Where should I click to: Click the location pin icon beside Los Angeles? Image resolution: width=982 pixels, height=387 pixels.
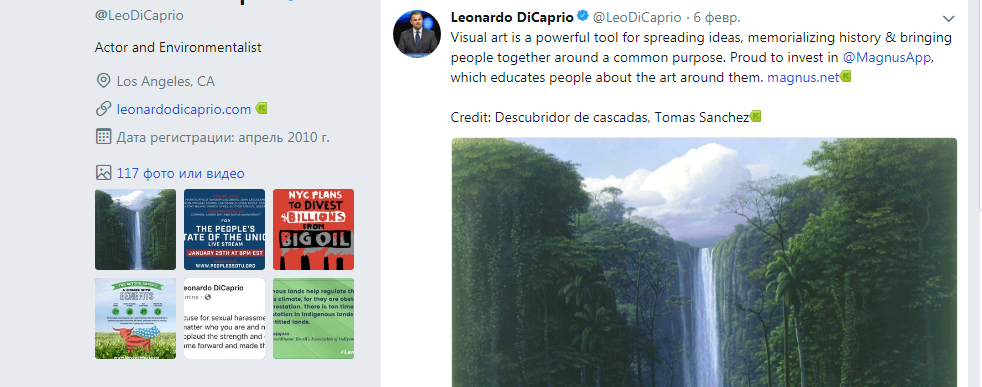click(x=103, y=81)
